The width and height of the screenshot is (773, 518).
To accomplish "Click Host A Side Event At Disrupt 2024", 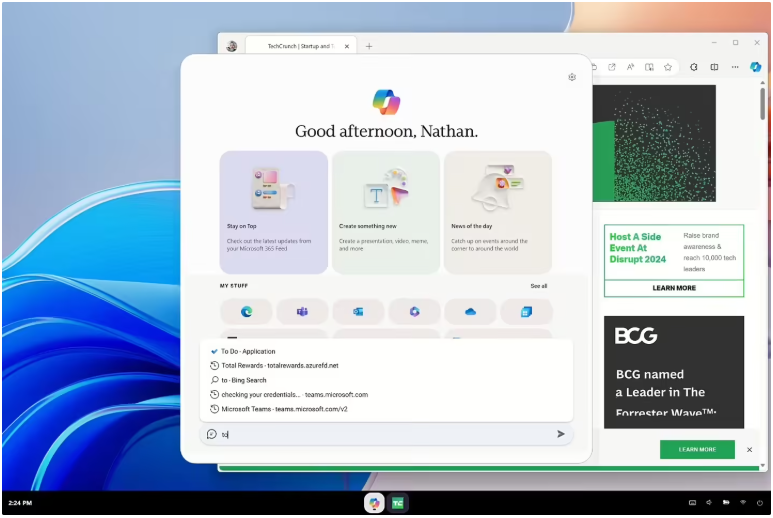I will coord(637,248).
